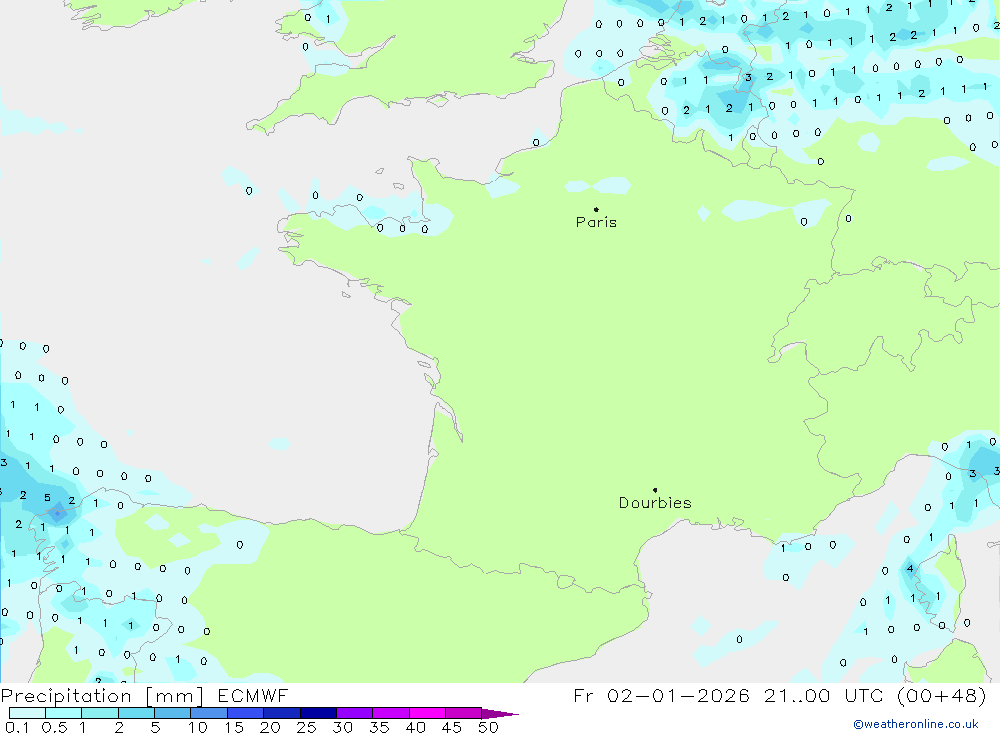Click the ECMWF model label
Image resolution: width=1000 pixels, height=733 pixels.
click(x=253, y=696)
